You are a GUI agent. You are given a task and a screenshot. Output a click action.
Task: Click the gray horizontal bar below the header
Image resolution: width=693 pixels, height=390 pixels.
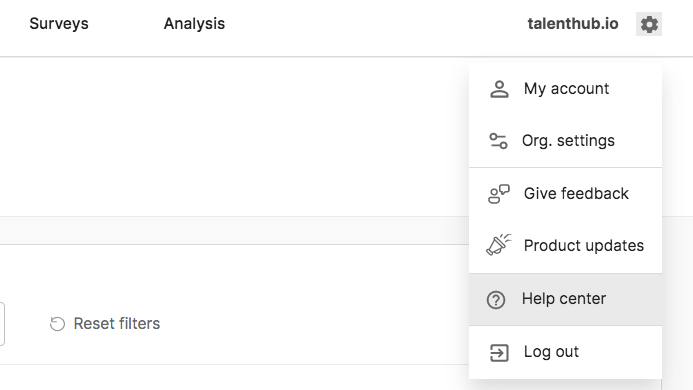(234, 230)
